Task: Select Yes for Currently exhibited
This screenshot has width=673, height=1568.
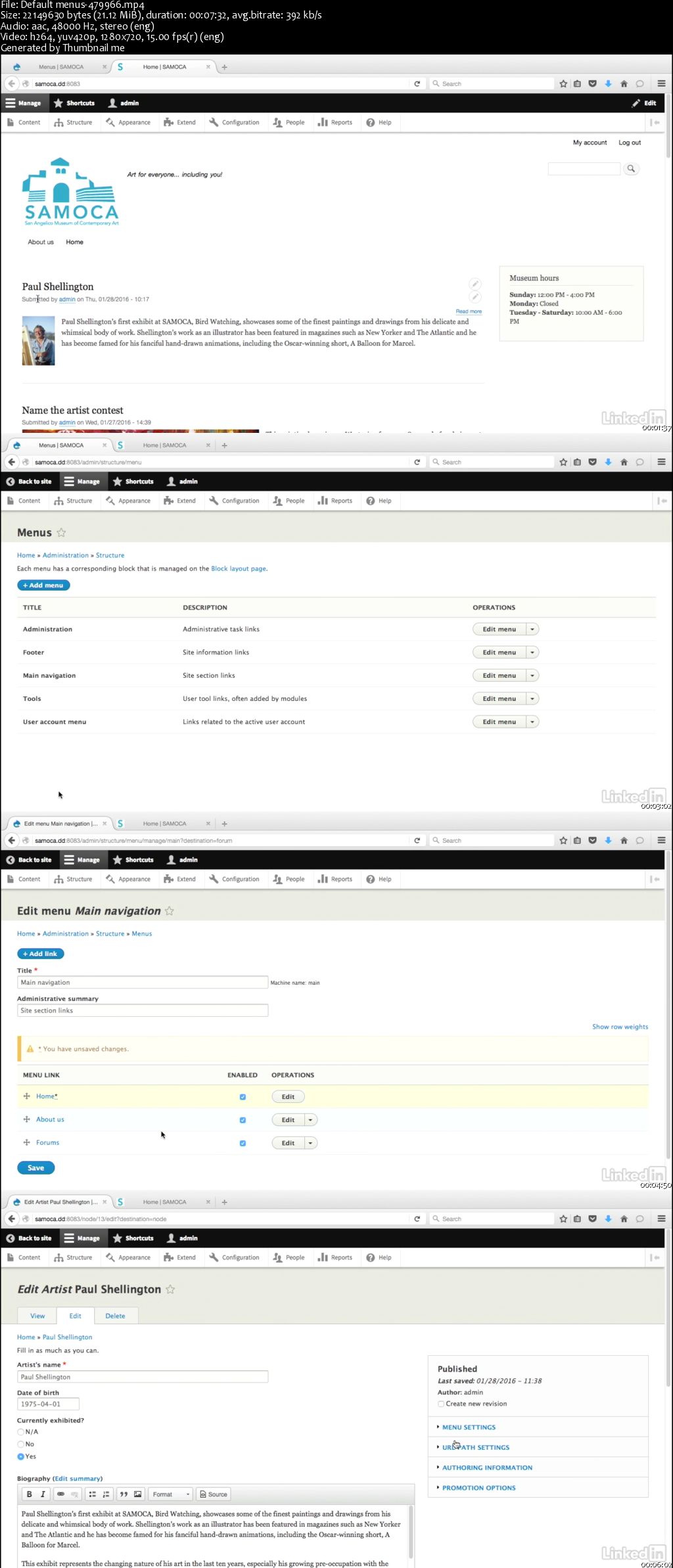Action: pyautogui.click(x=20, y=1457)
